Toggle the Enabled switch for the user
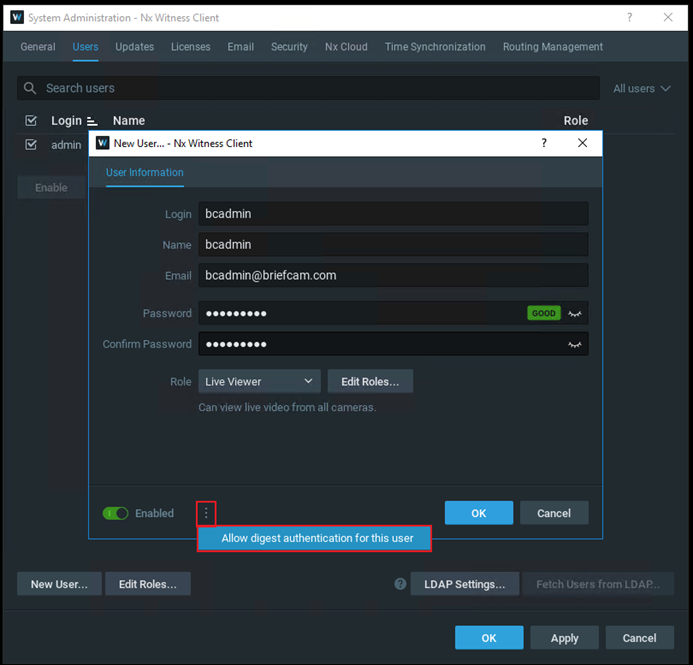The width and height of the screenshot is (693, 665). coord(115,513)
